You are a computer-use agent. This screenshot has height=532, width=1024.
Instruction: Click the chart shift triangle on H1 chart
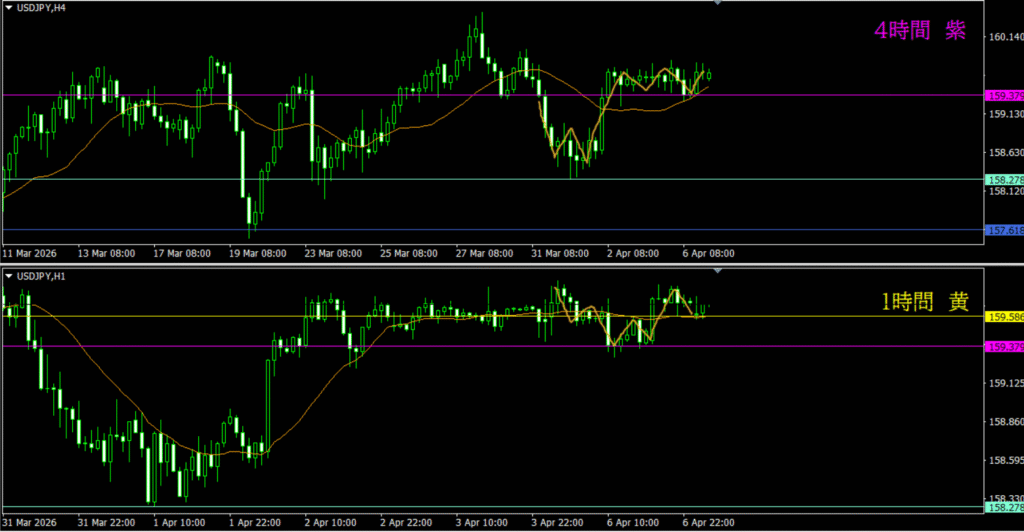click(716, 271)
